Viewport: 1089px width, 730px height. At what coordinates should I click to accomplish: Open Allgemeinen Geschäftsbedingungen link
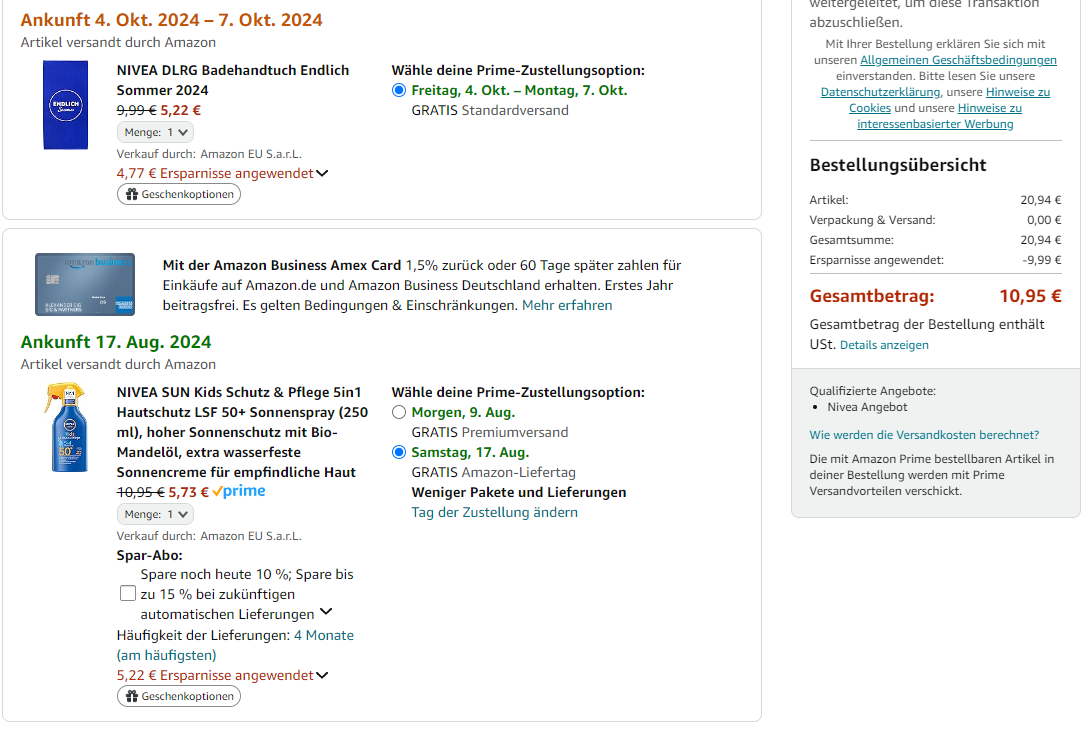958,60
